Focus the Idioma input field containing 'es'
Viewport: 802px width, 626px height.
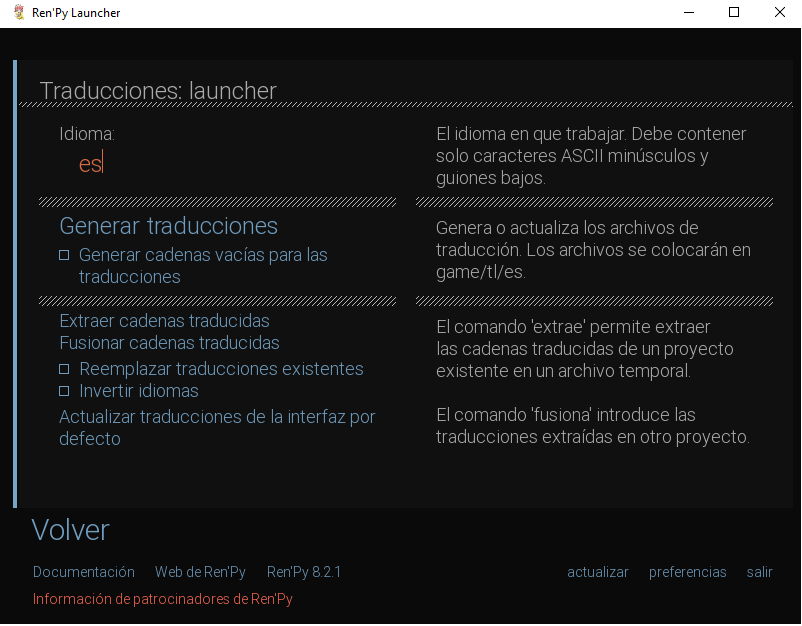click(x=91, y=164)
